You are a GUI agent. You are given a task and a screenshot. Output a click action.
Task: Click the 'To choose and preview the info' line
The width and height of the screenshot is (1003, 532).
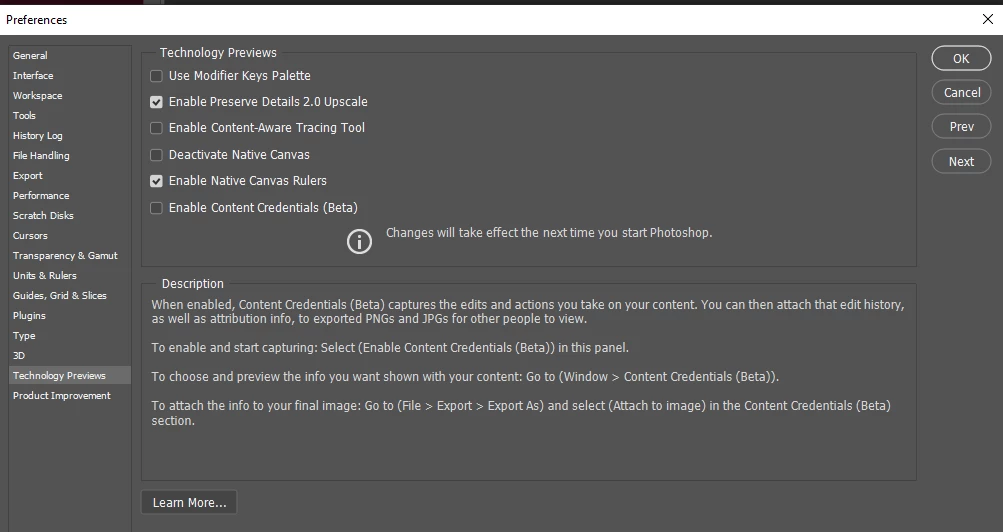point(465,377)
